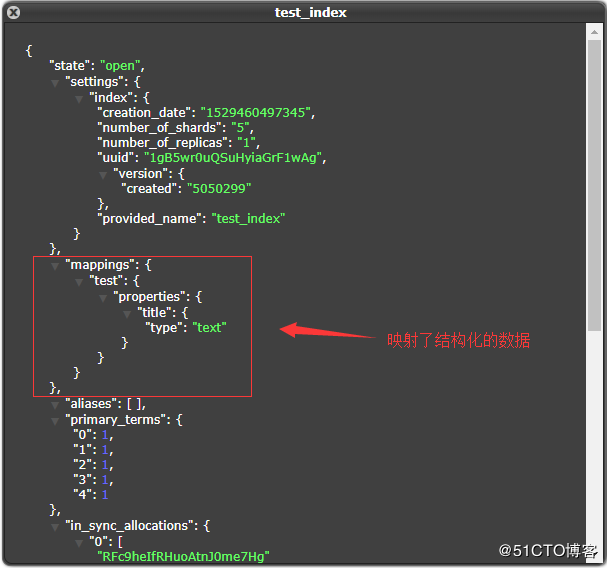607x568 pixels.
Task: Click the primary_terms "1" entry
Action: (x=93, y=450)
